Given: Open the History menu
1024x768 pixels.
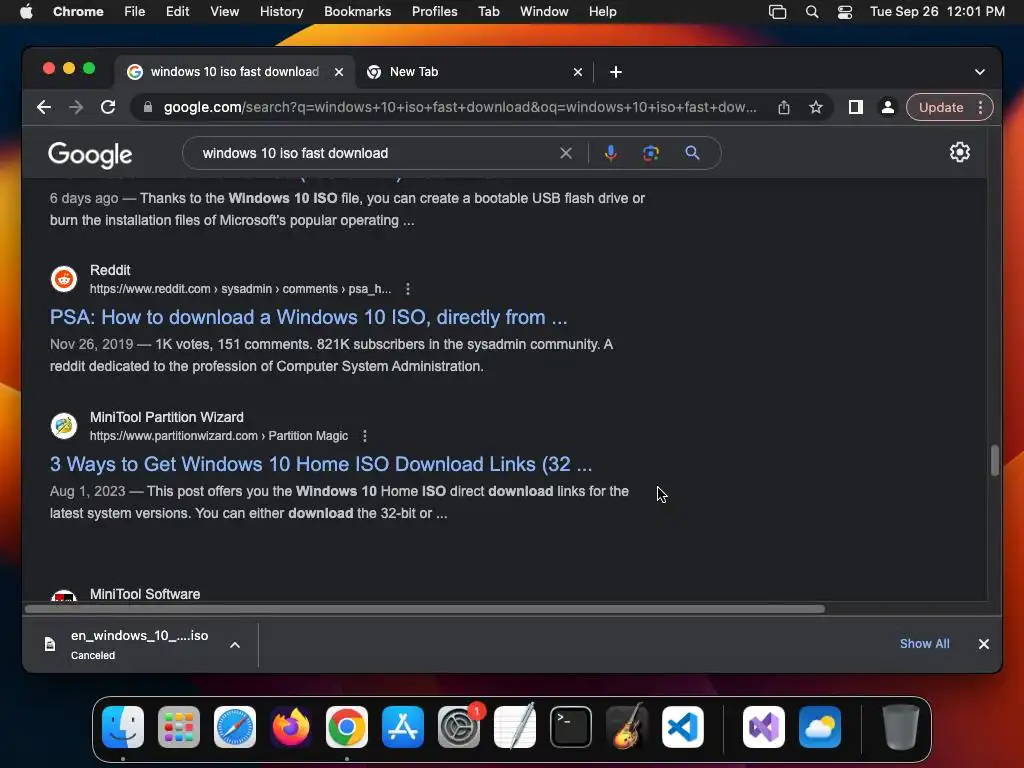Looking at the screenshot, I should click(x=281, y=12).
